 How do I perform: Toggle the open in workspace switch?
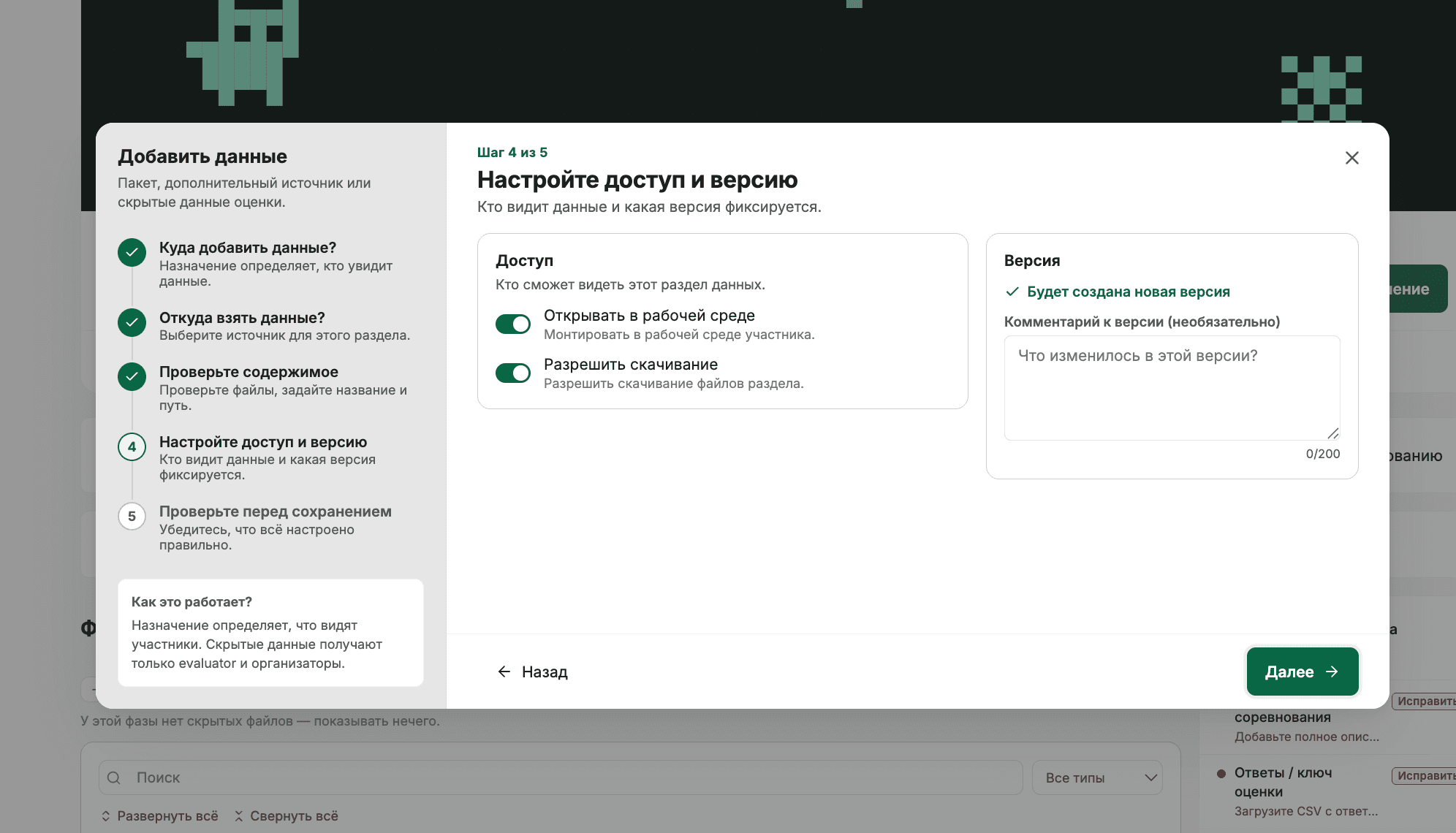[x=513, y=324]
